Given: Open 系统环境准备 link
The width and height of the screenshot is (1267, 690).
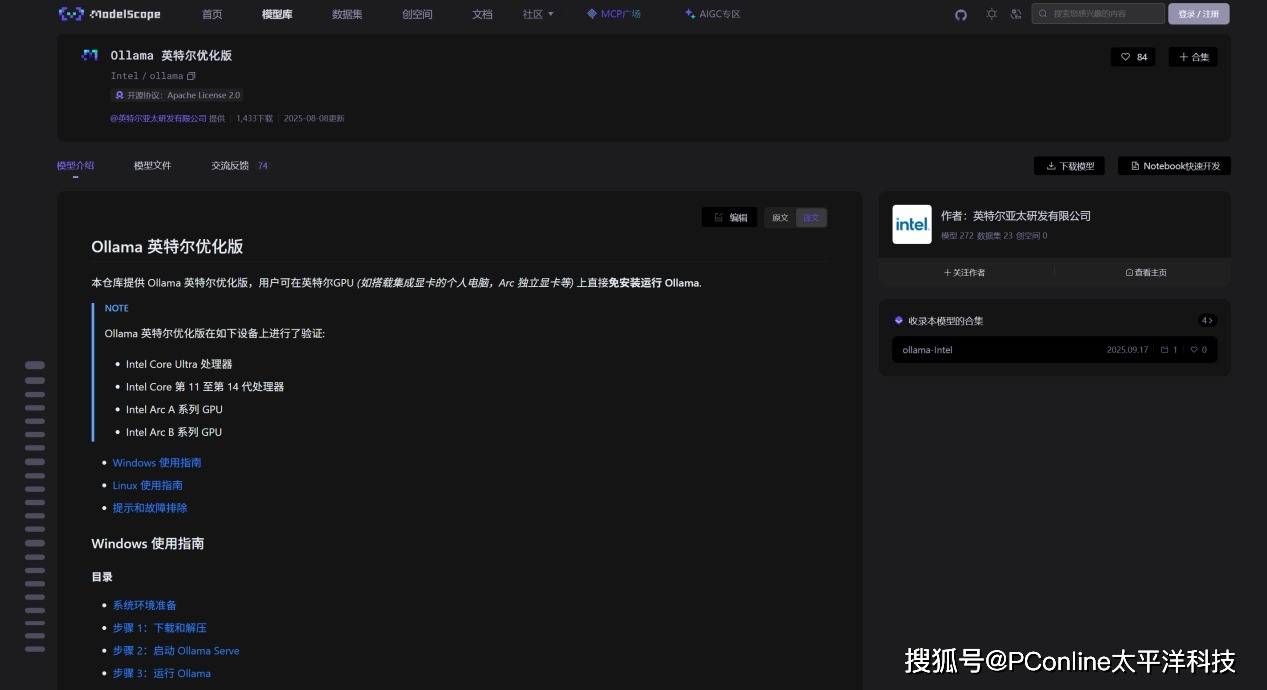Looking at the screenshot, I should 144,605.
